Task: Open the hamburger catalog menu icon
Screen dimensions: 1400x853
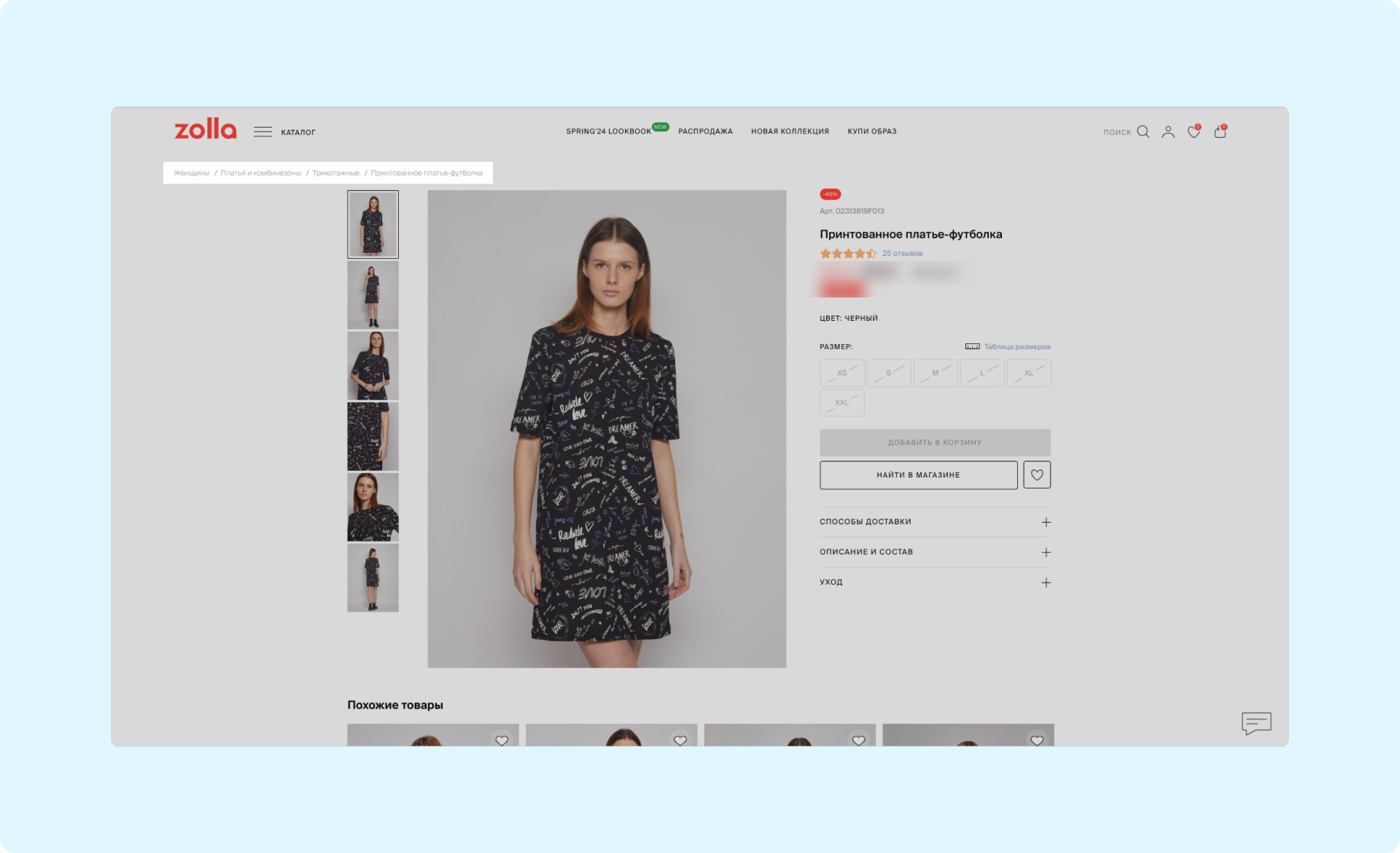Action: coord(262,132)
